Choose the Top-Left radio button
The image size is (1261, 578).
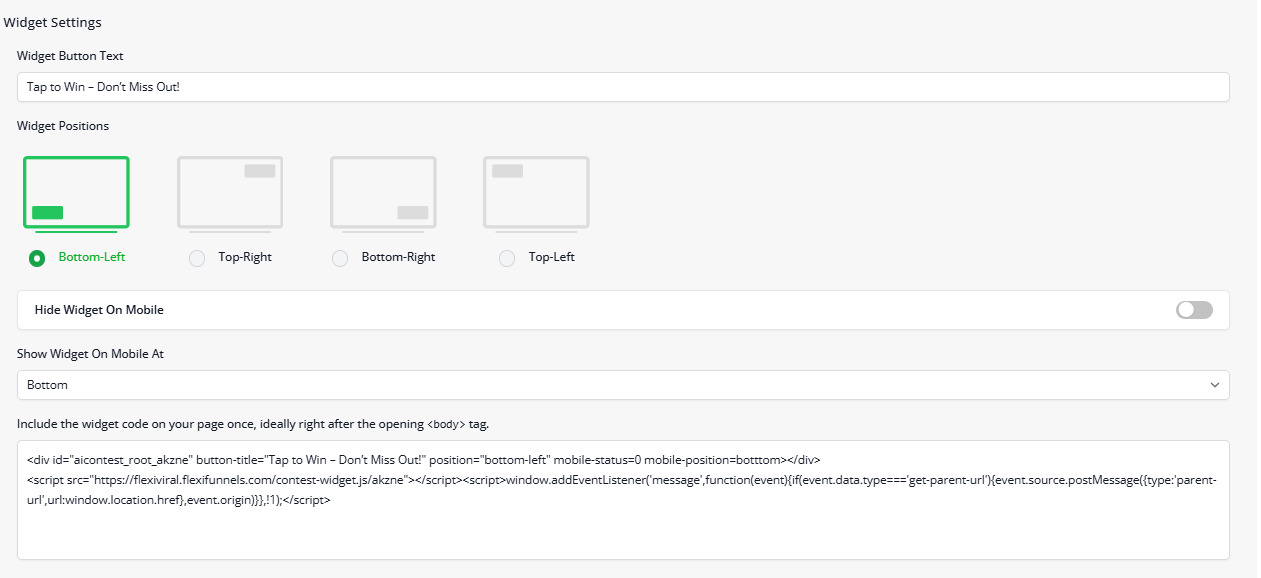(508, 258)
